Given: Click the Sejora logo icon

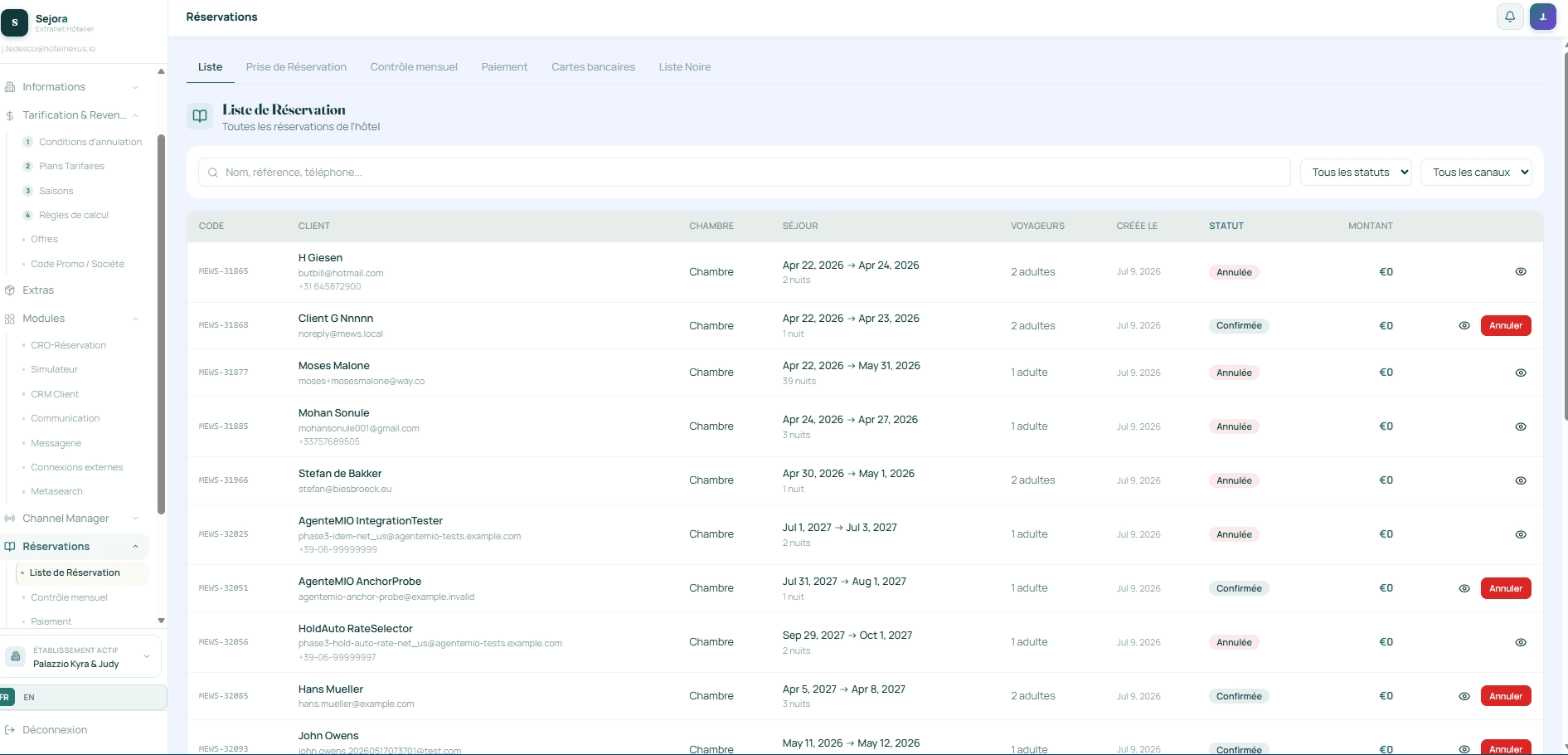Looking at the screenshot, I should click(x=14, y=22).
